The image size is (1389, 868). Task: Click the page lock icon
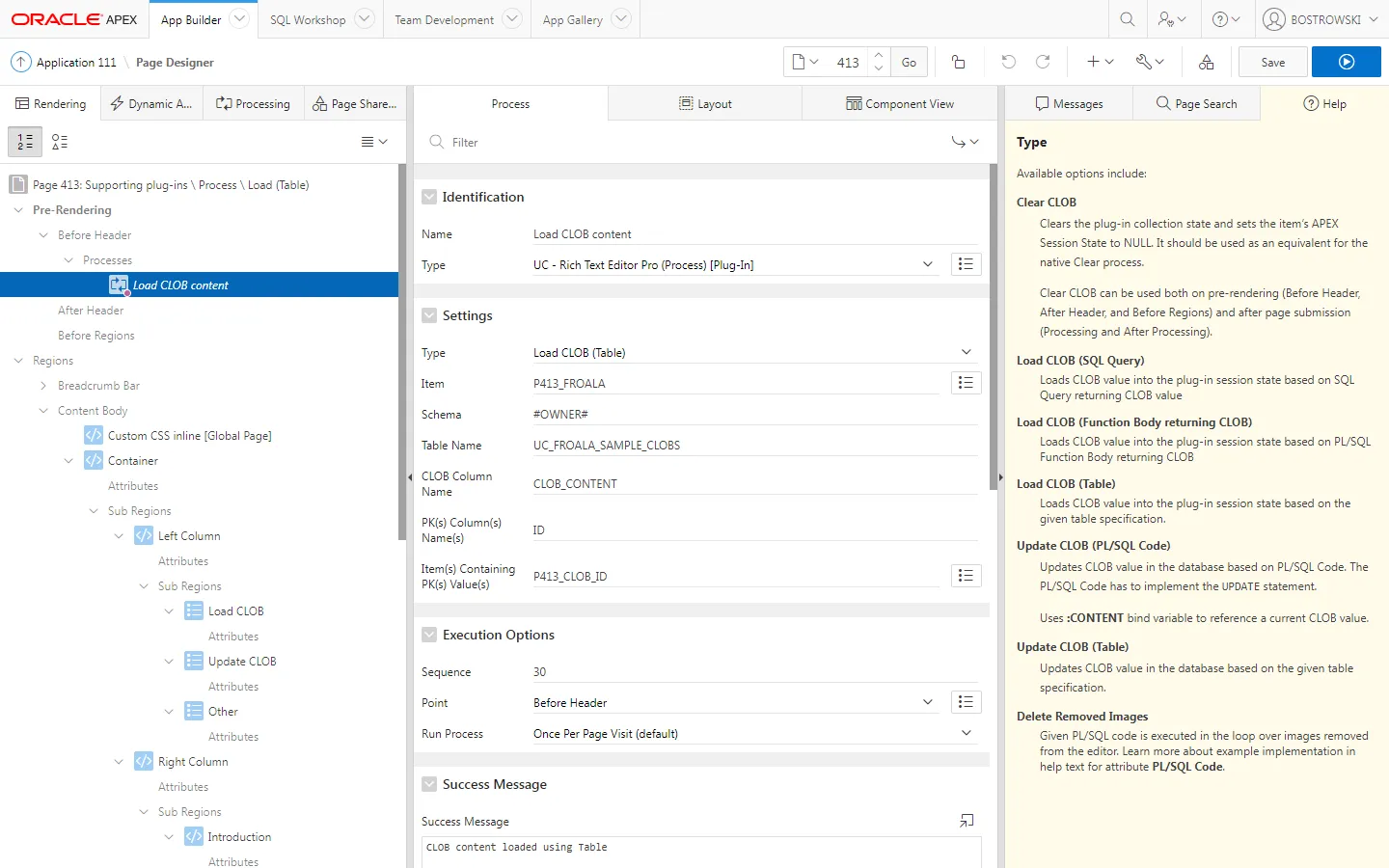click(x=958, y=62)
